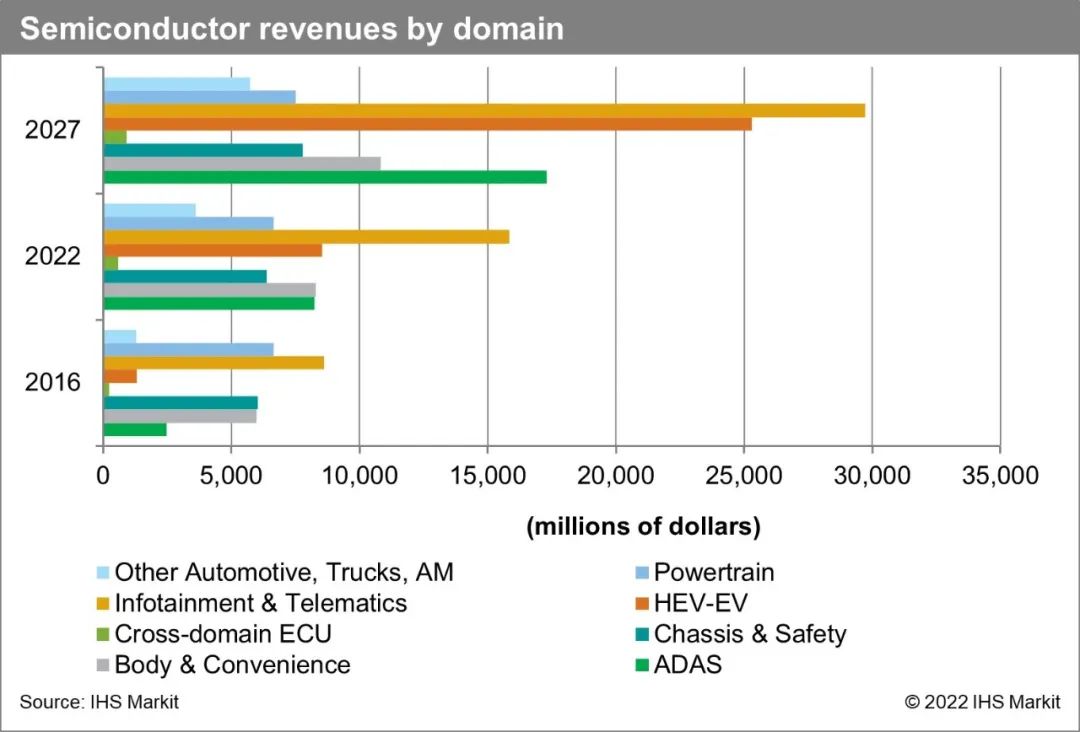The width and height of the screenshot is (1080, 732).
Task: Click the HEV-EV legend color swatch
Action: tap(642, 603)
